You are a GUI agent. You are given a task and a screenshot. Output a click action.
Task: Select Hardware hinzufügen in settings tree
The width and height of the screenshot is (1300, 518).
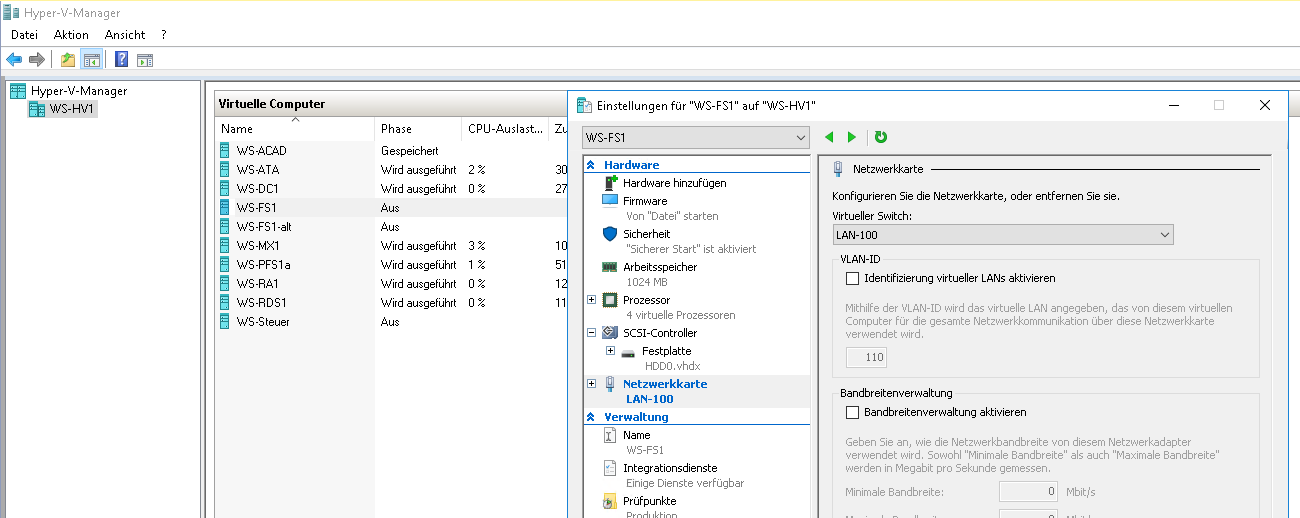(x=674, y=183)
